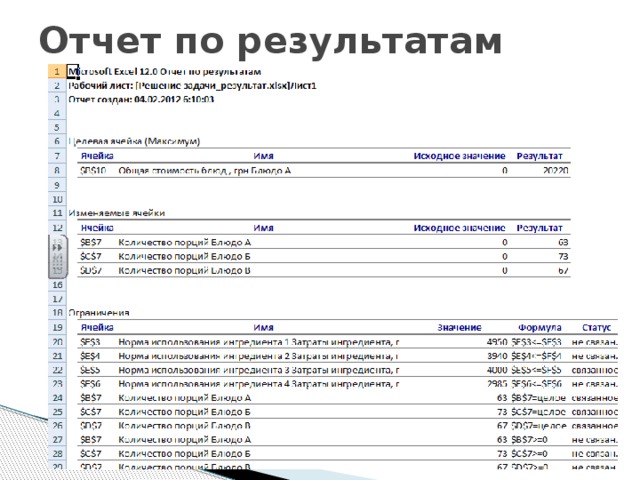Click the 'Формула' header in row 19
The image size is (640, 480).
540,328
